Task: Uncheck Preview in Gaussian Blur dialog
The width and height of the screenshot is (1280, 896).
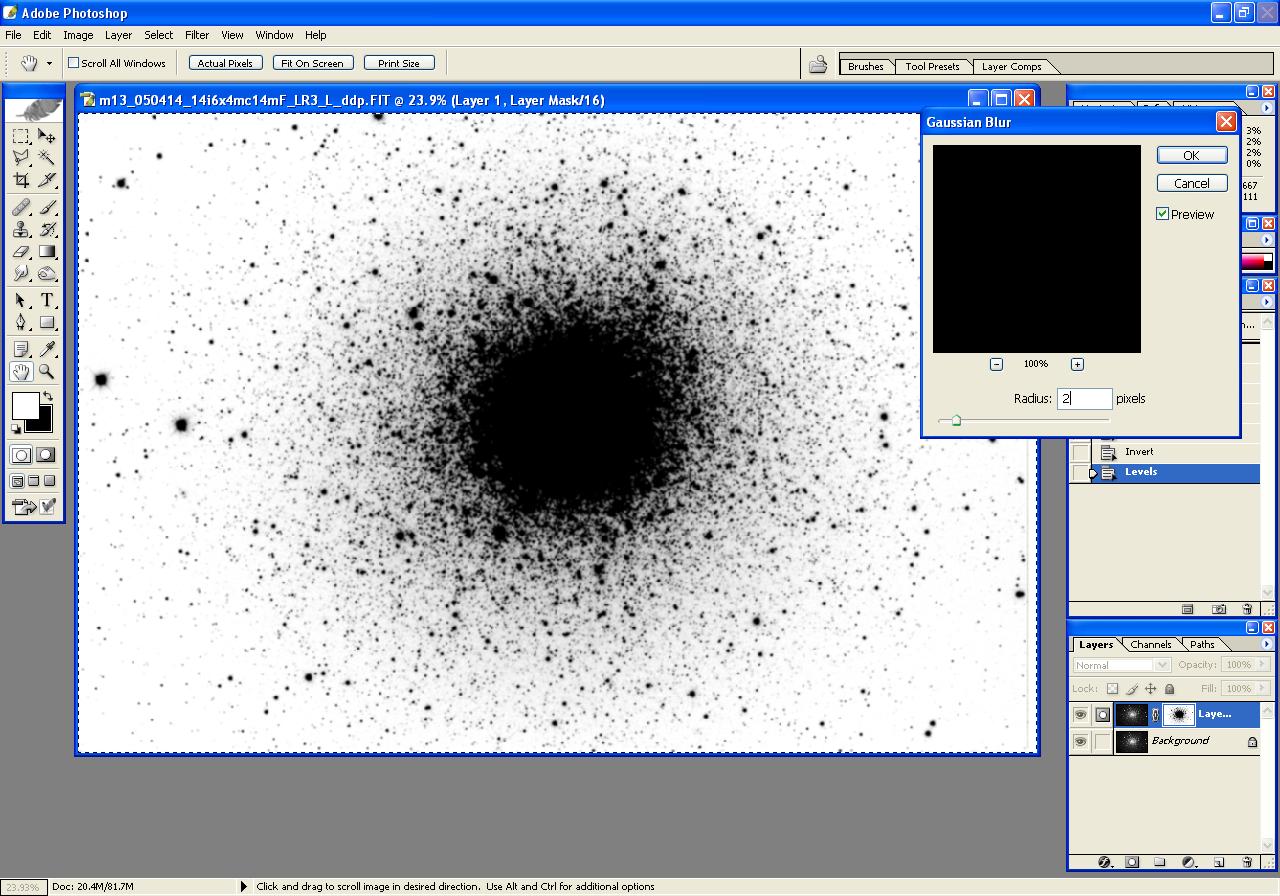Action: (1163, 214)
